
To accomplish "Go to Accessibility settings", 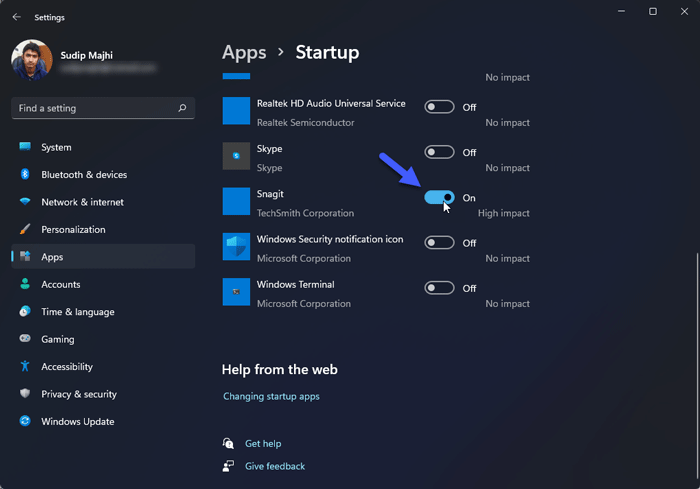I will 103,367.
